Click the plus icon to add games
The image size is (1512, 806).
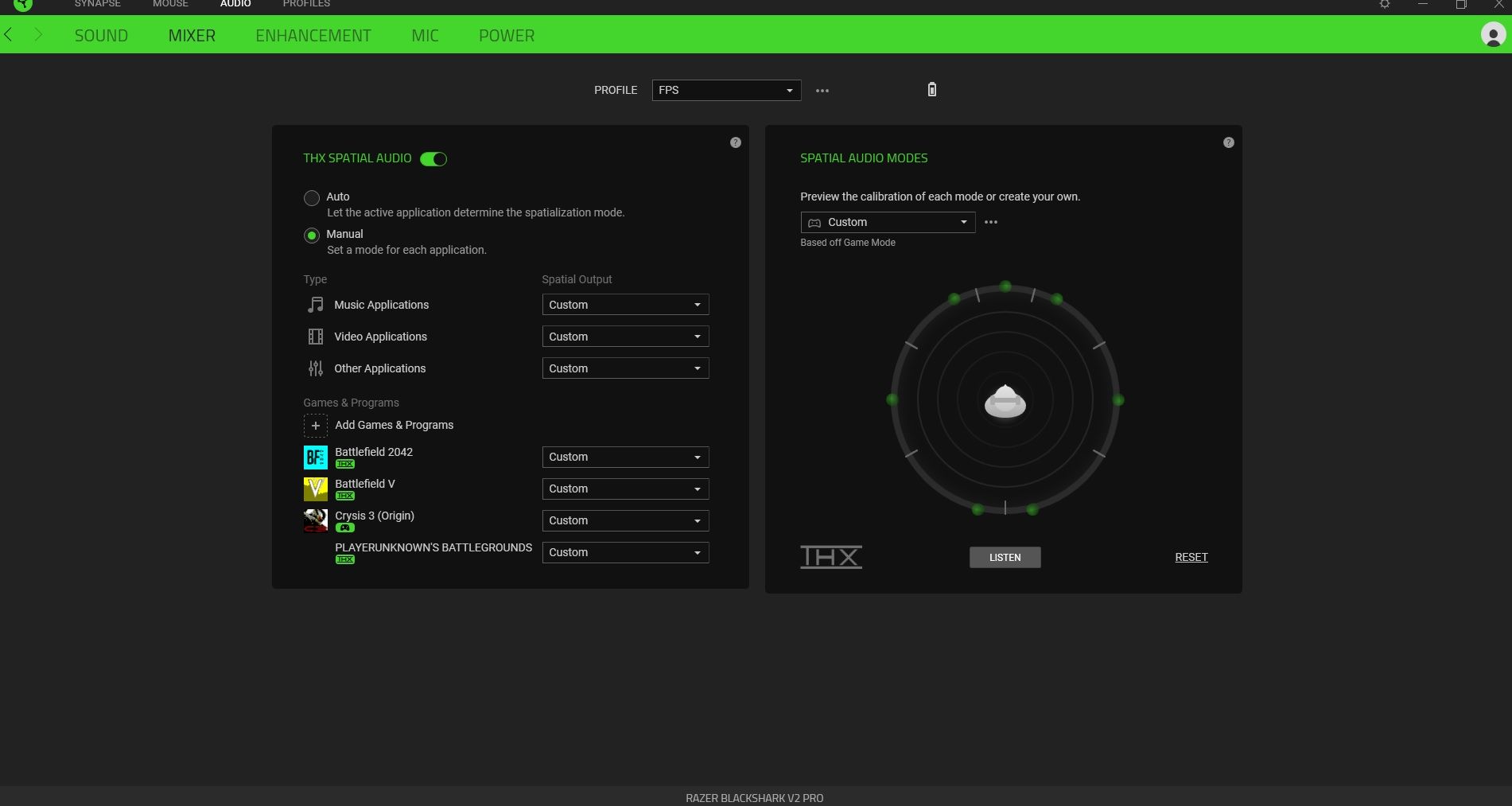(x=316, y=426)
